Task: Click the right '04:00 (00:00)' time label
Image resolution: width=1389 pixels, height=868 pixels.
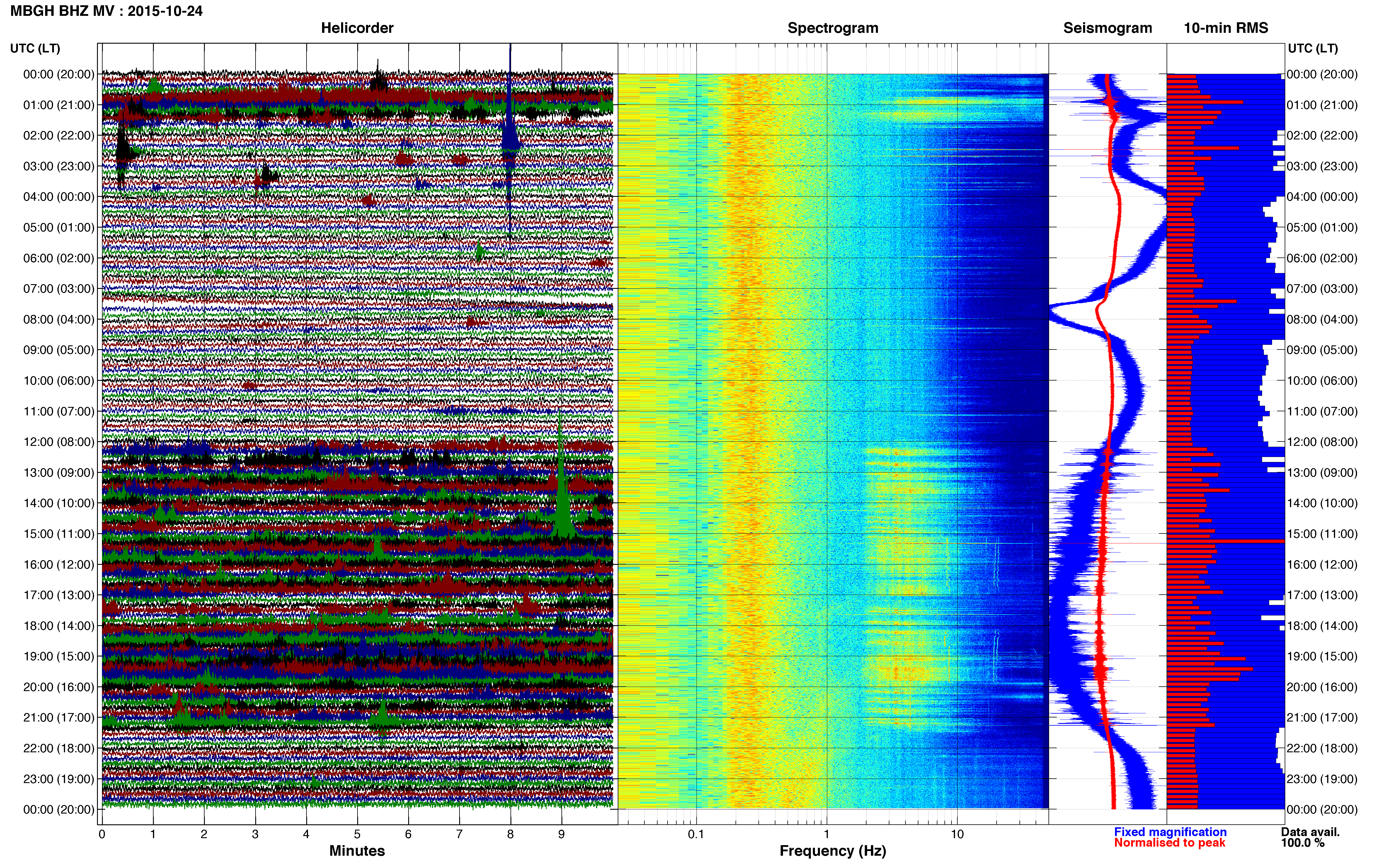Action: coord(1322,197)
